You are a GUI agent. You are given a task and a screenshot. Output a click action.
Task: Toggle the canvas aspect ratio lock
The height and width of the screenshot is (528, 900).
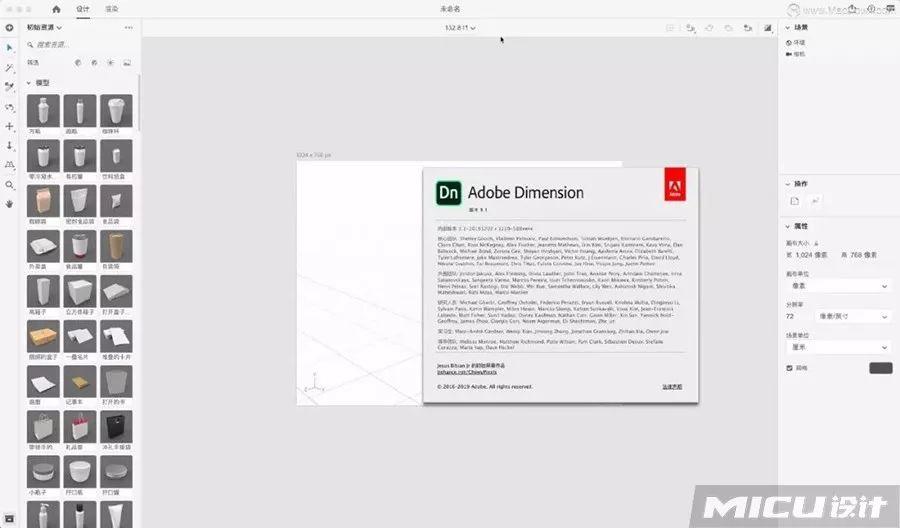[x=817, y=243]
